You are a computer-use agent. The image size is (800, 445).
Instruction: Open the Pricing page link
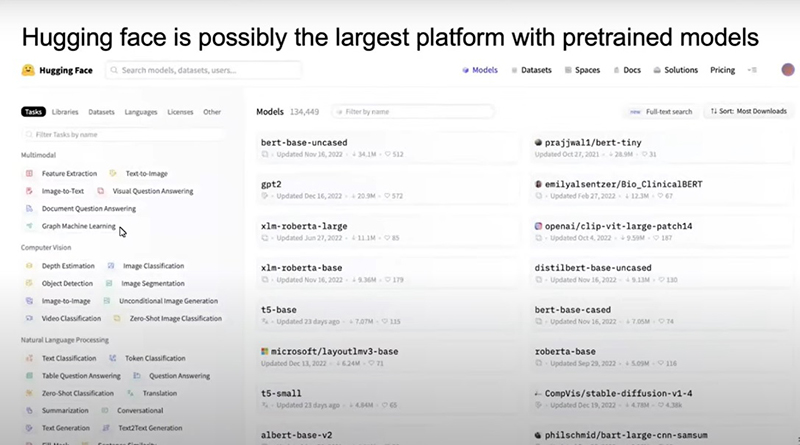point(722,71)
